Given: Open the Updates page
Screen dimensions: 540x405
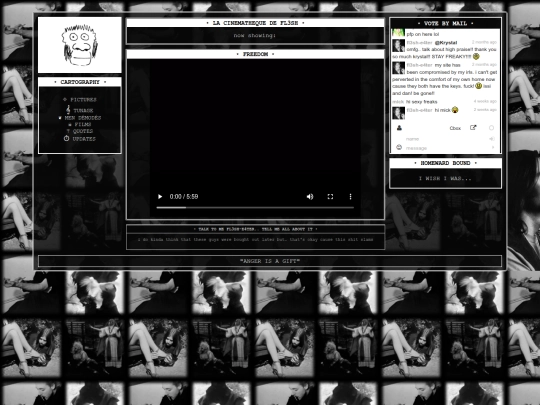Looking at the screenshot, I should coord(84,139).
